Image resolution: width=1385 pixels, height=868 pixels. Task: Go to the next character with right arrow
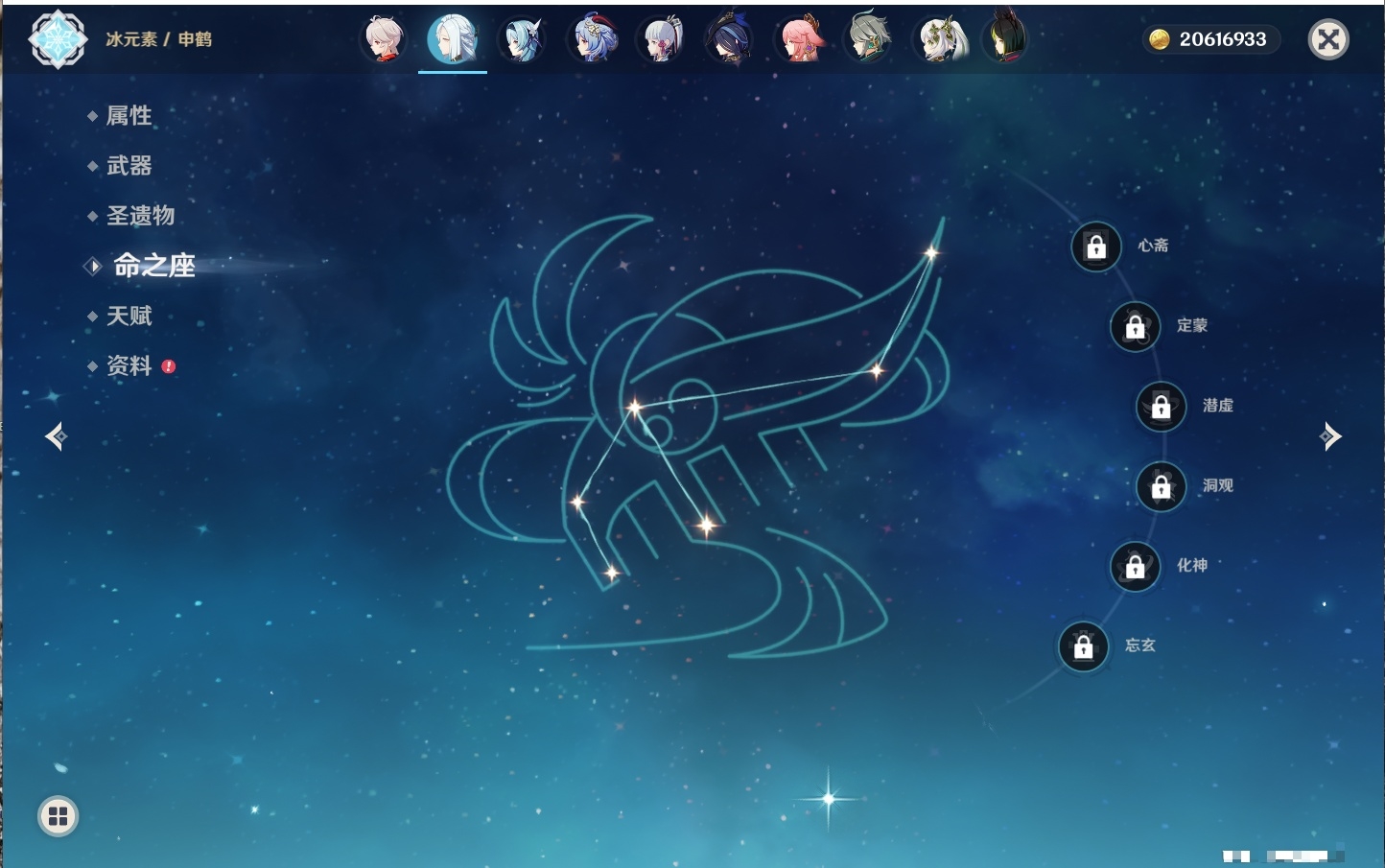pyautogui.click(x=1330, y=436)
